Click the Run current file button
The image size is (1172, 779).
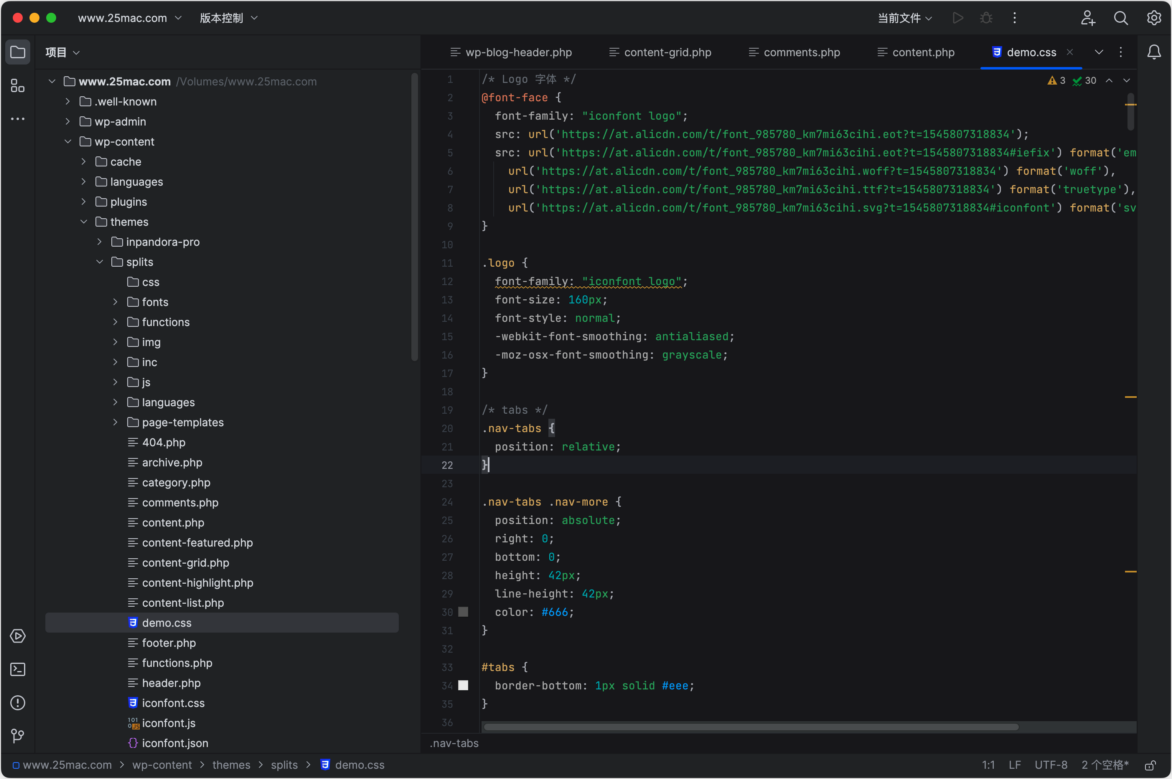pyautogui.click(x=957, y=18)
